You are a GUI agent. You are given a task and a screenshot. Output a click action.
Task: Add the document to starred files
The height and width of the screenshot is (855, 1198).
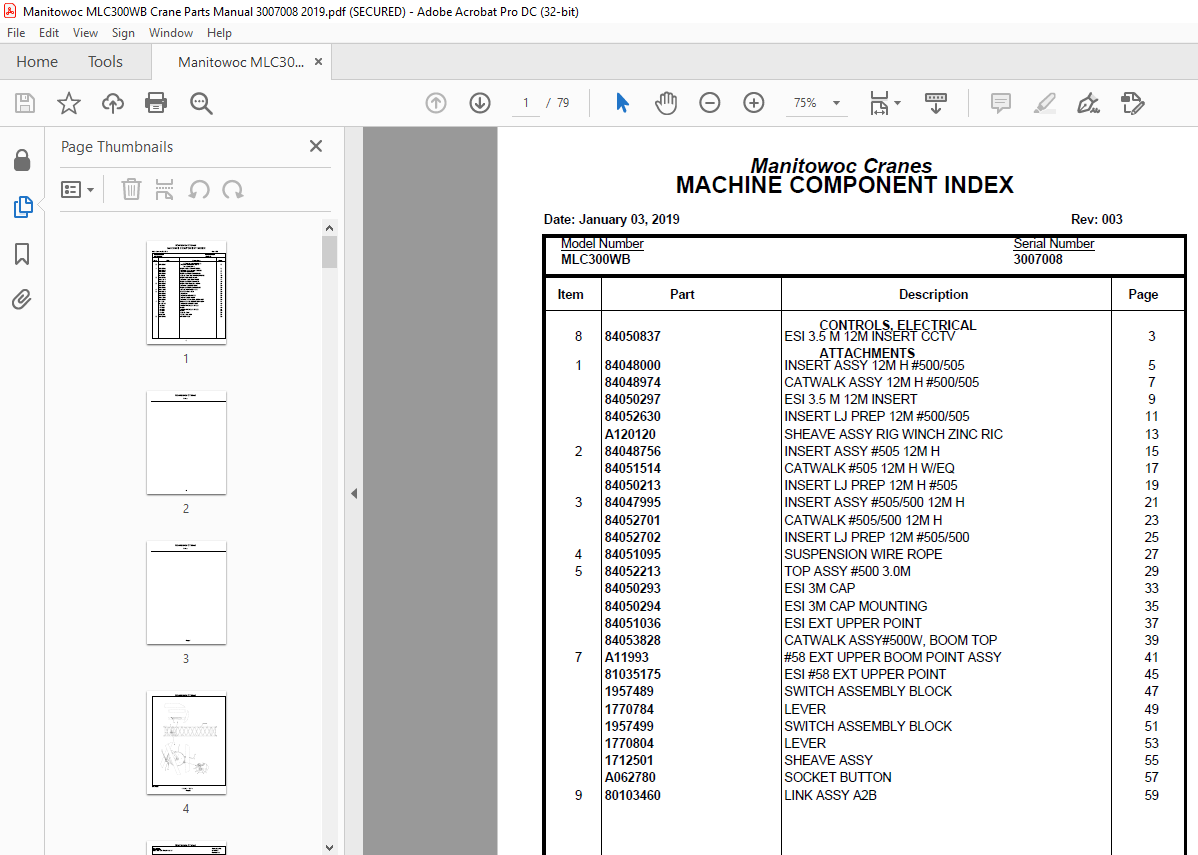tap(69, 103)
